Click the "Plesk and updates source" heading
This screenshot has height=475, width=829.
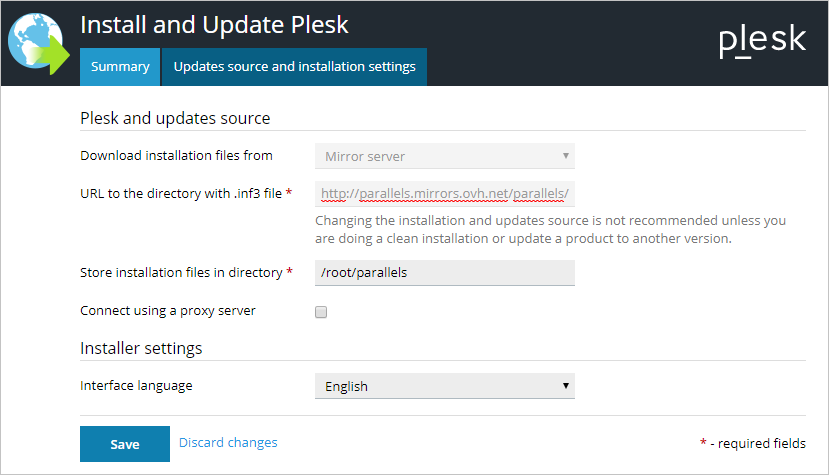(175, 118)
